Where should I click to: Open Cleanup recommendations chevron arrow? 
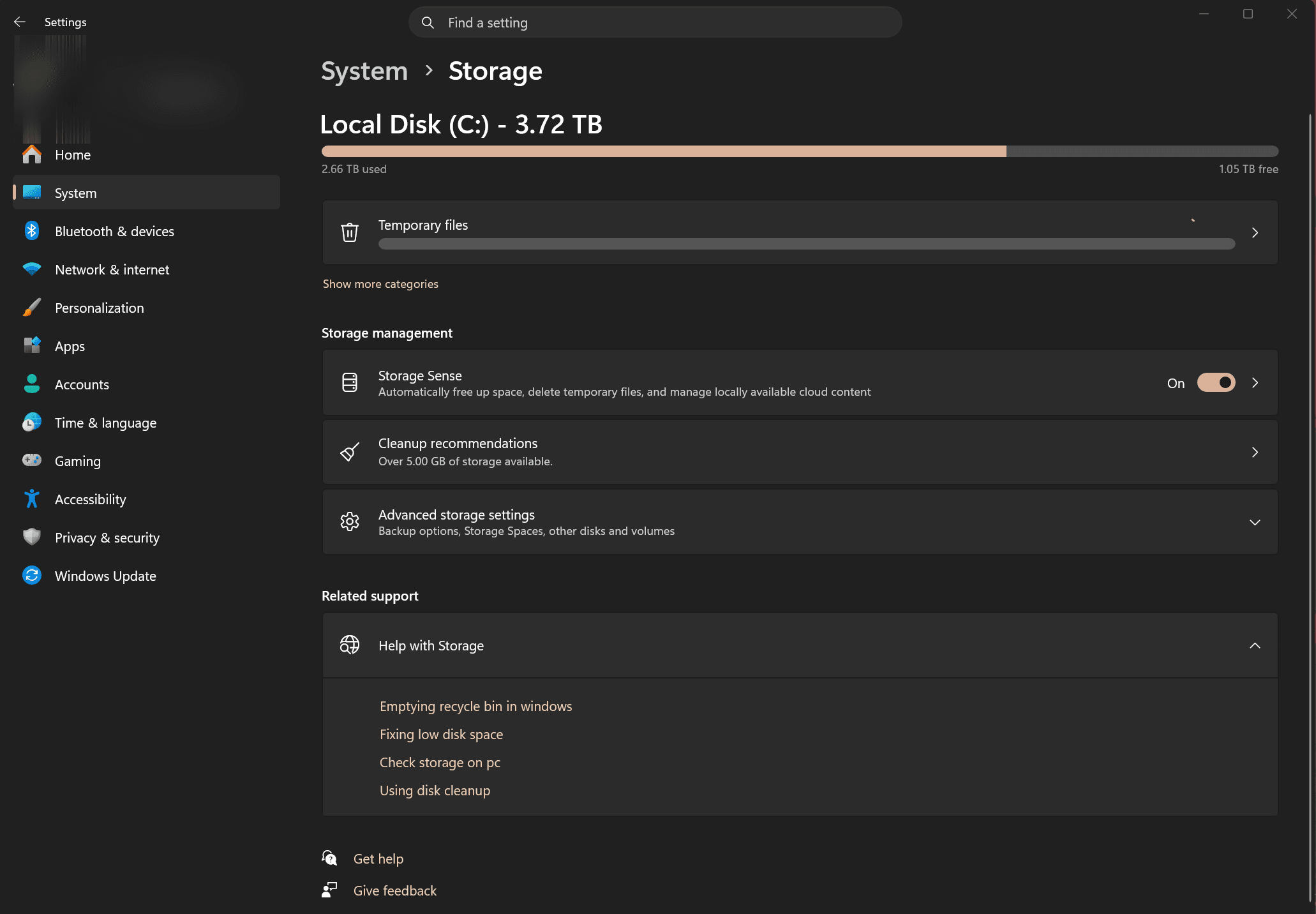(x=1255, y=453)
